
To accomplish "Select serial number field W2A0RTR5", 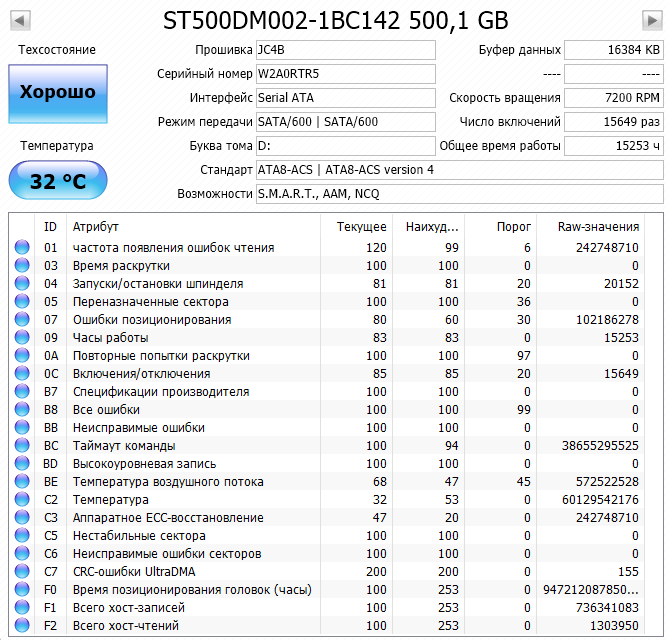I will tap(345, 74).
